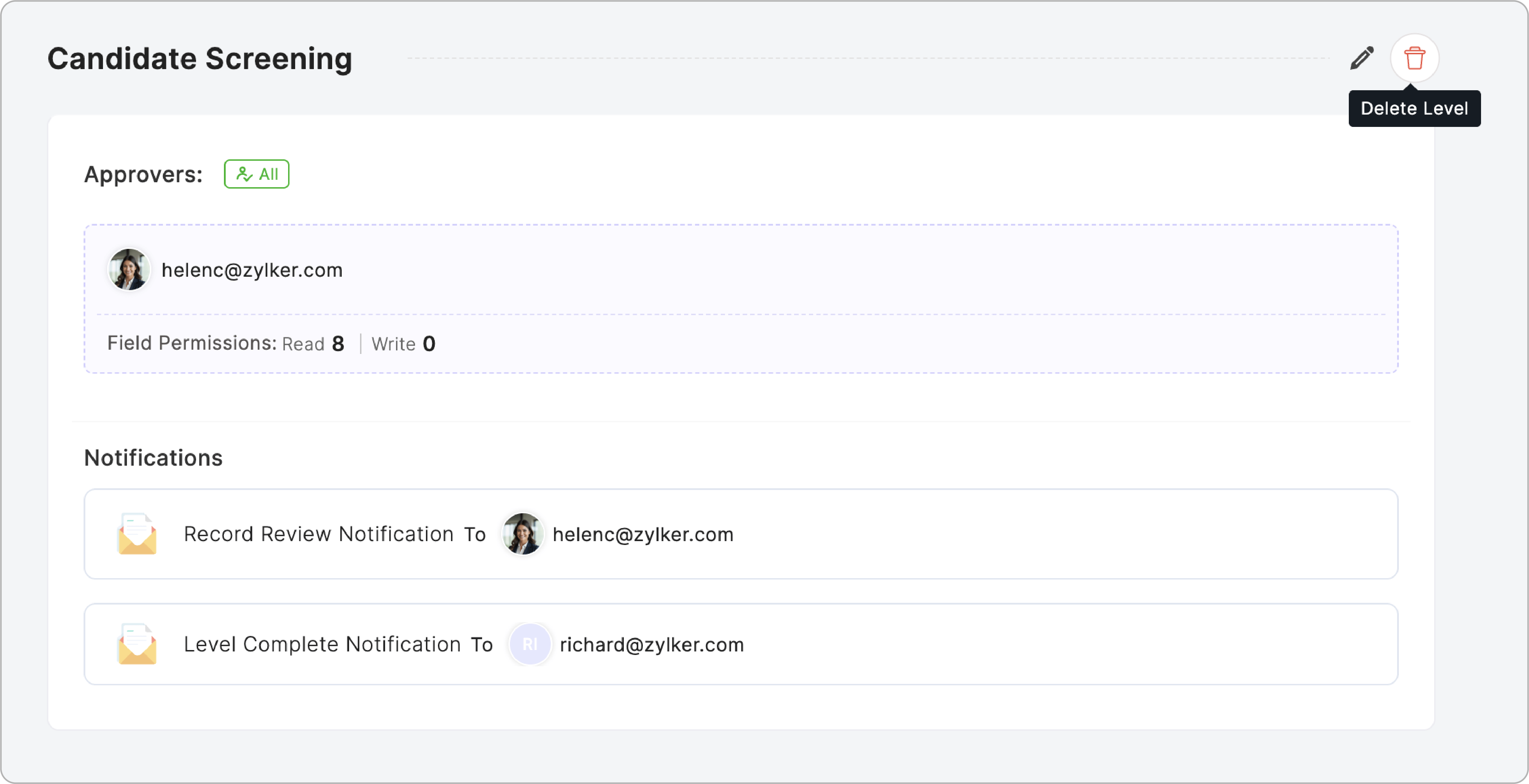This screenshot has height=784, width=1529.
Task: Click the Delete Level tooltip
Action: 1414,109
